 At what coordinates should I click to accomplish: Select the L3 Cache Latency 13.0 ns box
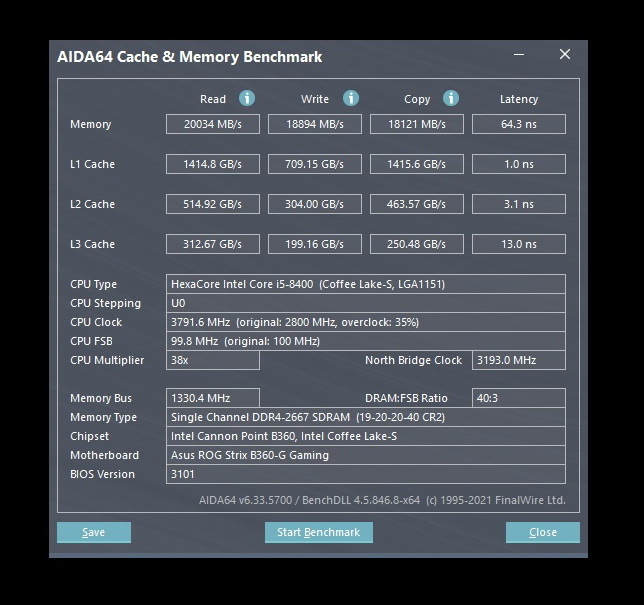tap(518, 244)
